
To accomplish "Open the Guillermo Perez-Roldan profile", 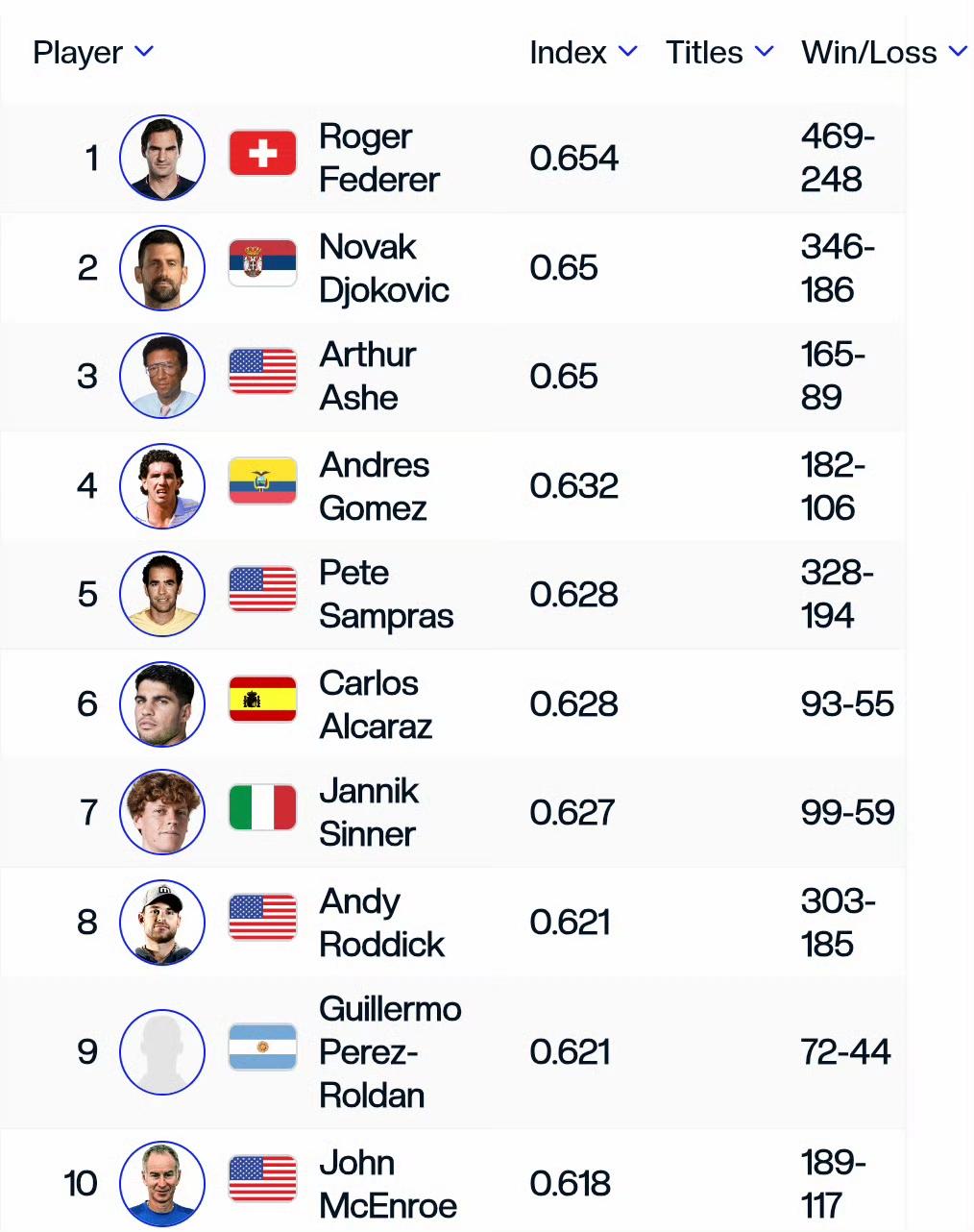I will click(x=390, y=1052).
